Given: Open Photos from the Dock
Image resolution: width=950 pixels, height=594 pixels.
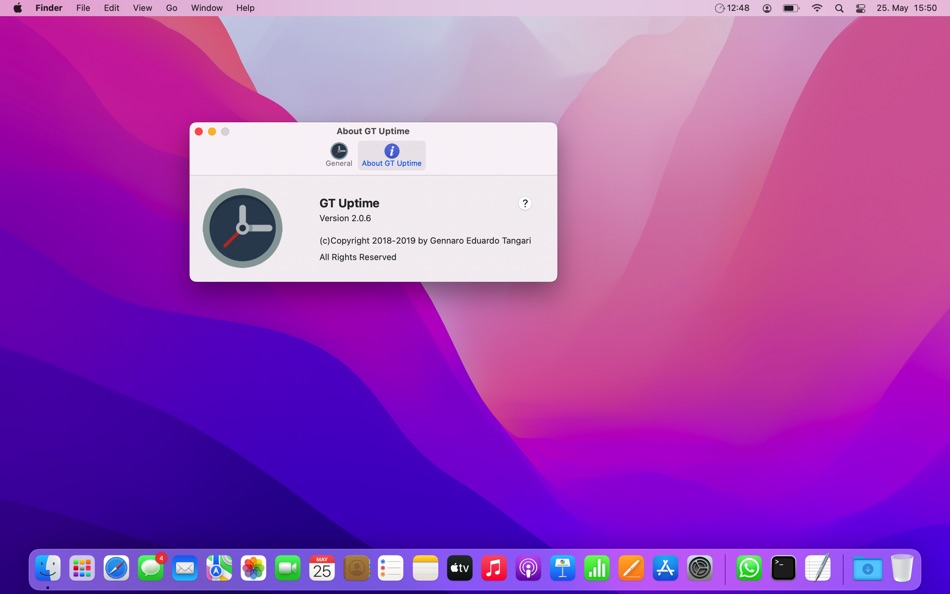Looking at the screenshot, I should [252, 568].
